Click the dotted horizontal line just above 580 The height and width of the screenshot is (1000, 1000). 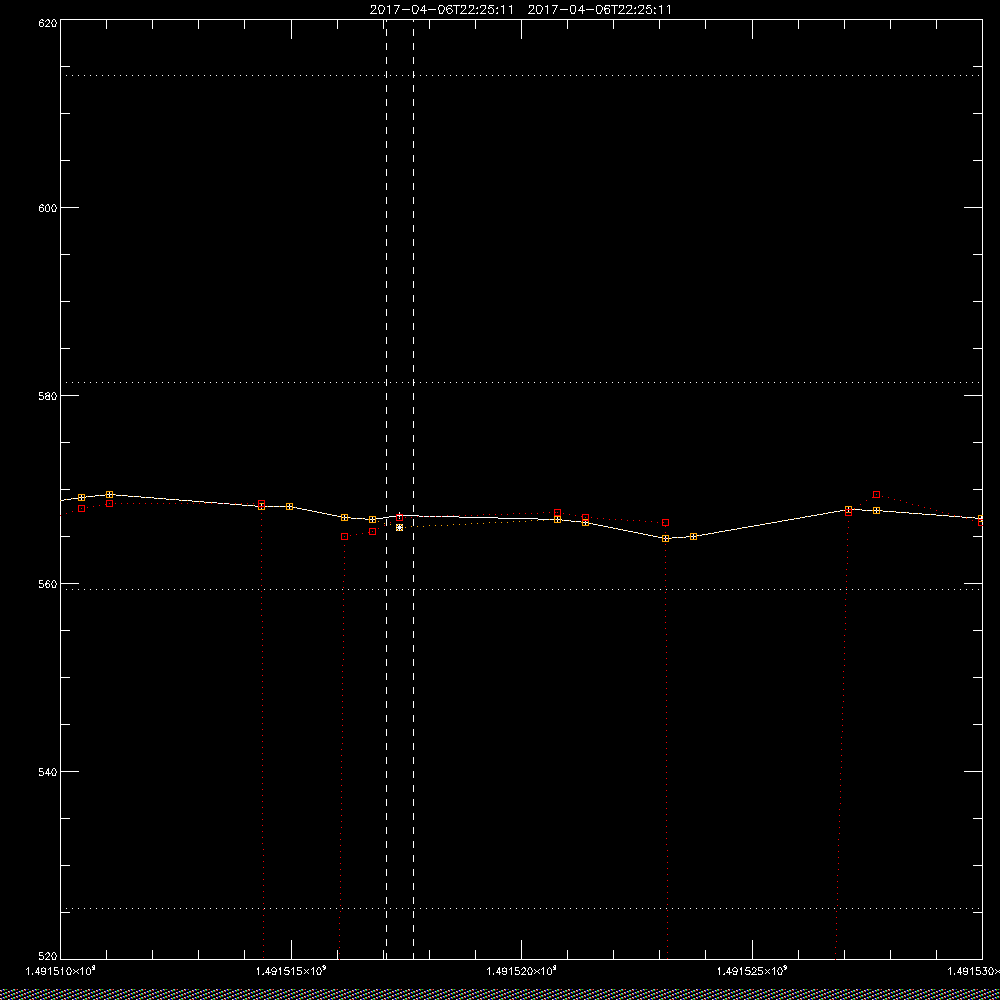click(x=521, y=382)
